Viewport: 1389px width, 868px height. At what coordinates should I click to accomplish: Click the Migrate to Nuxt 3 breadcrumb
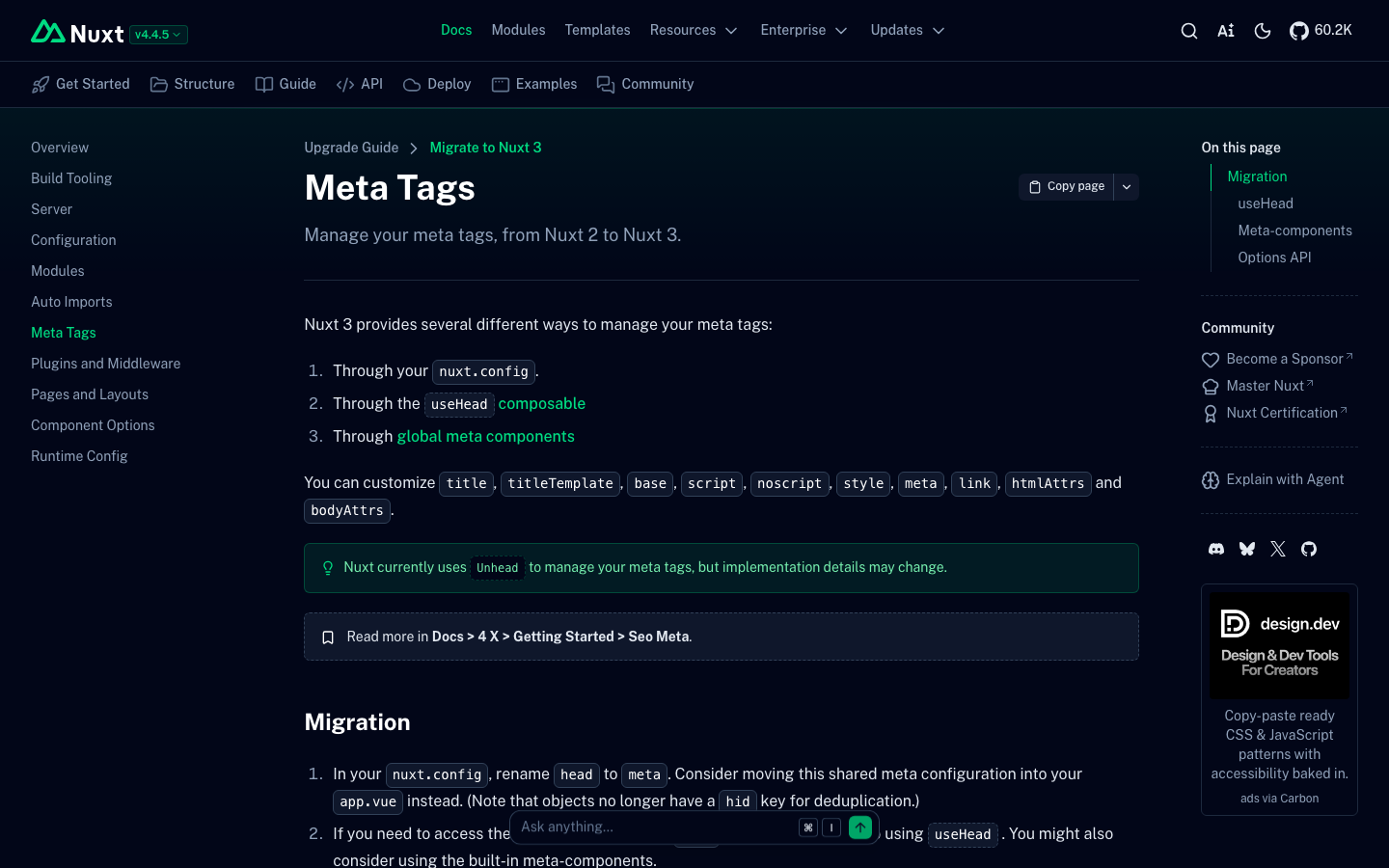click(x=485, y=148)
